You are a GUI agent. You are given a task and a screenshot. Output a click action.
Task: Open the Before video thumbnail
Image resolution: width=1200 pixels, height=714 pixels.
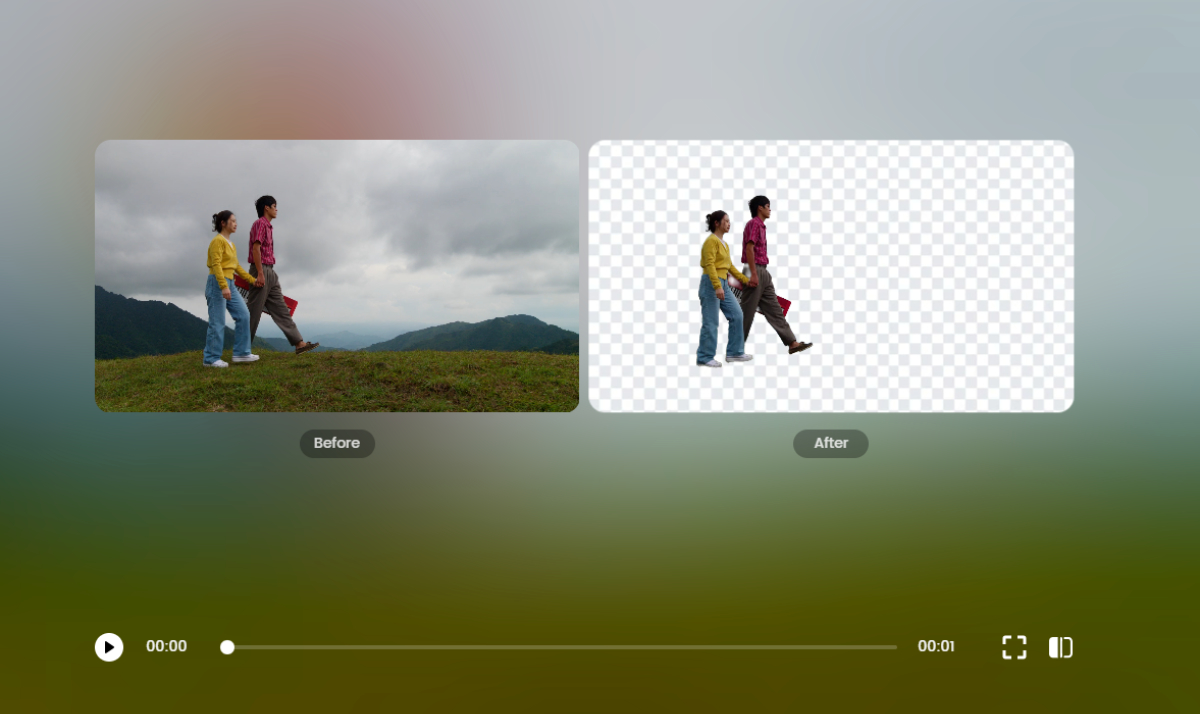pos(337,276)
